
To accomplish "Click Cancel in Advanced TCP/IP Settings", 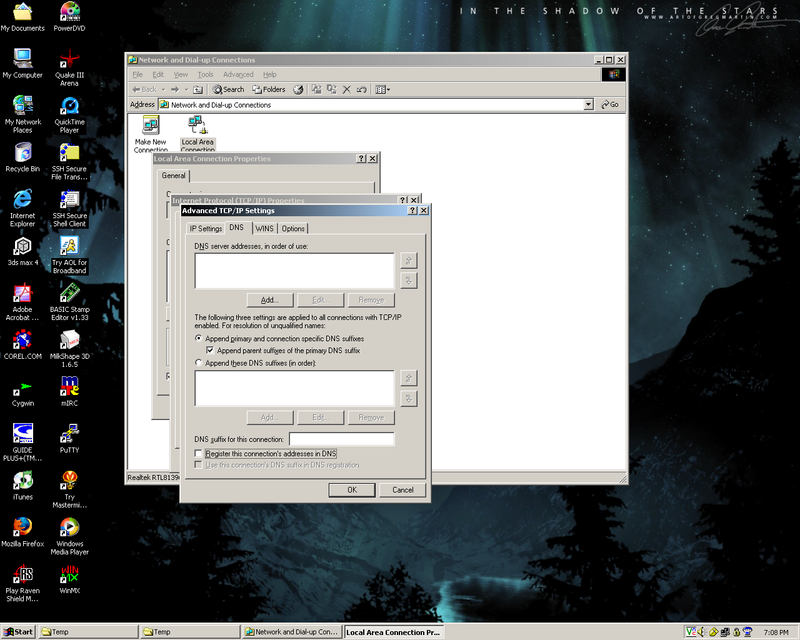I will 403,490.
